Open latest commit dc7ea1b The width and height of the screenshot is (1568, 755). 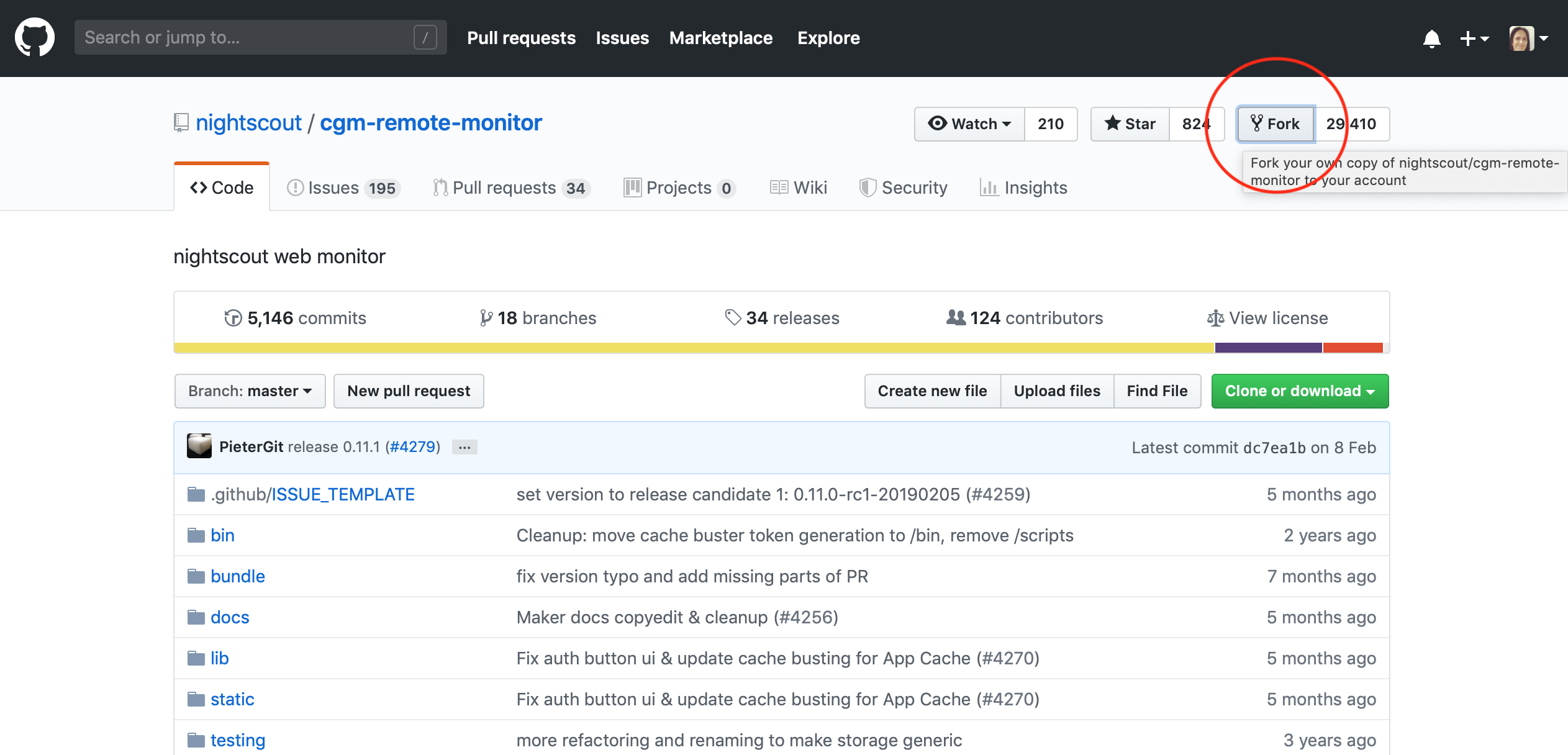pyautogui.click(x=1274, y=448)
